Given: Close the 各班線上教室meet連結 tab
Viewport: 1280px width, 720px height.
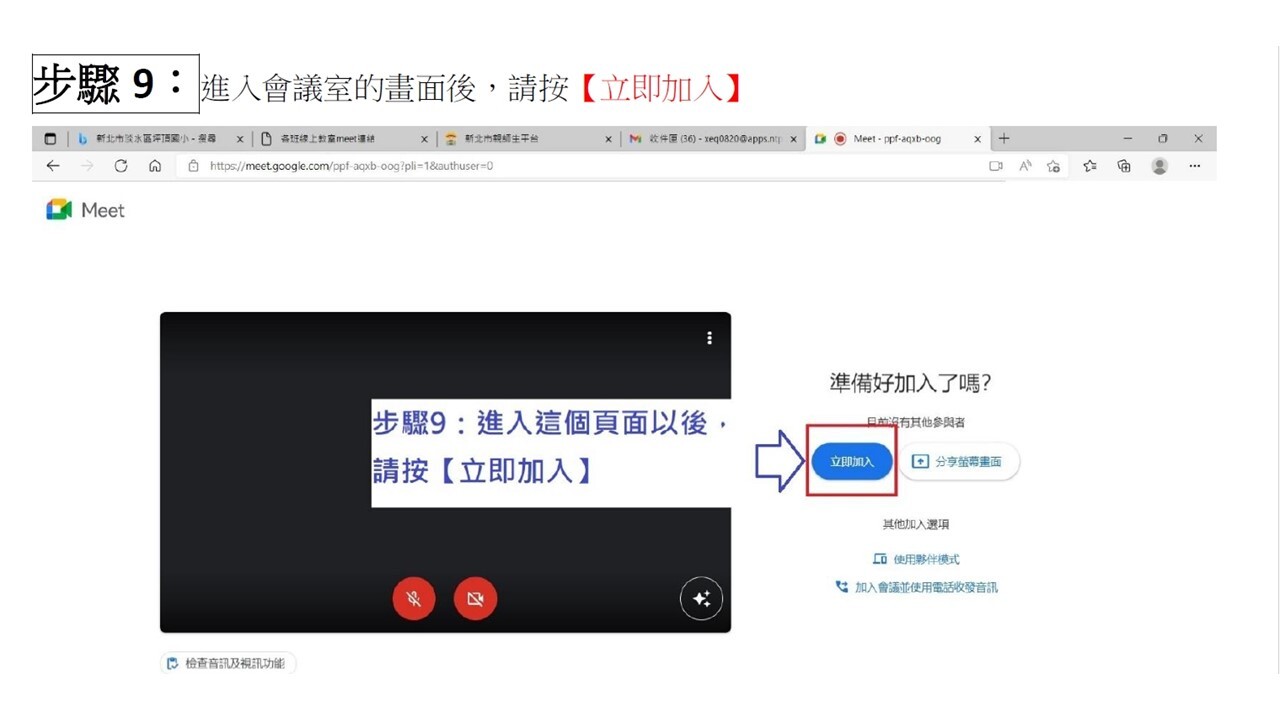Looking at the screenshot, I should [x=424, y=139].
